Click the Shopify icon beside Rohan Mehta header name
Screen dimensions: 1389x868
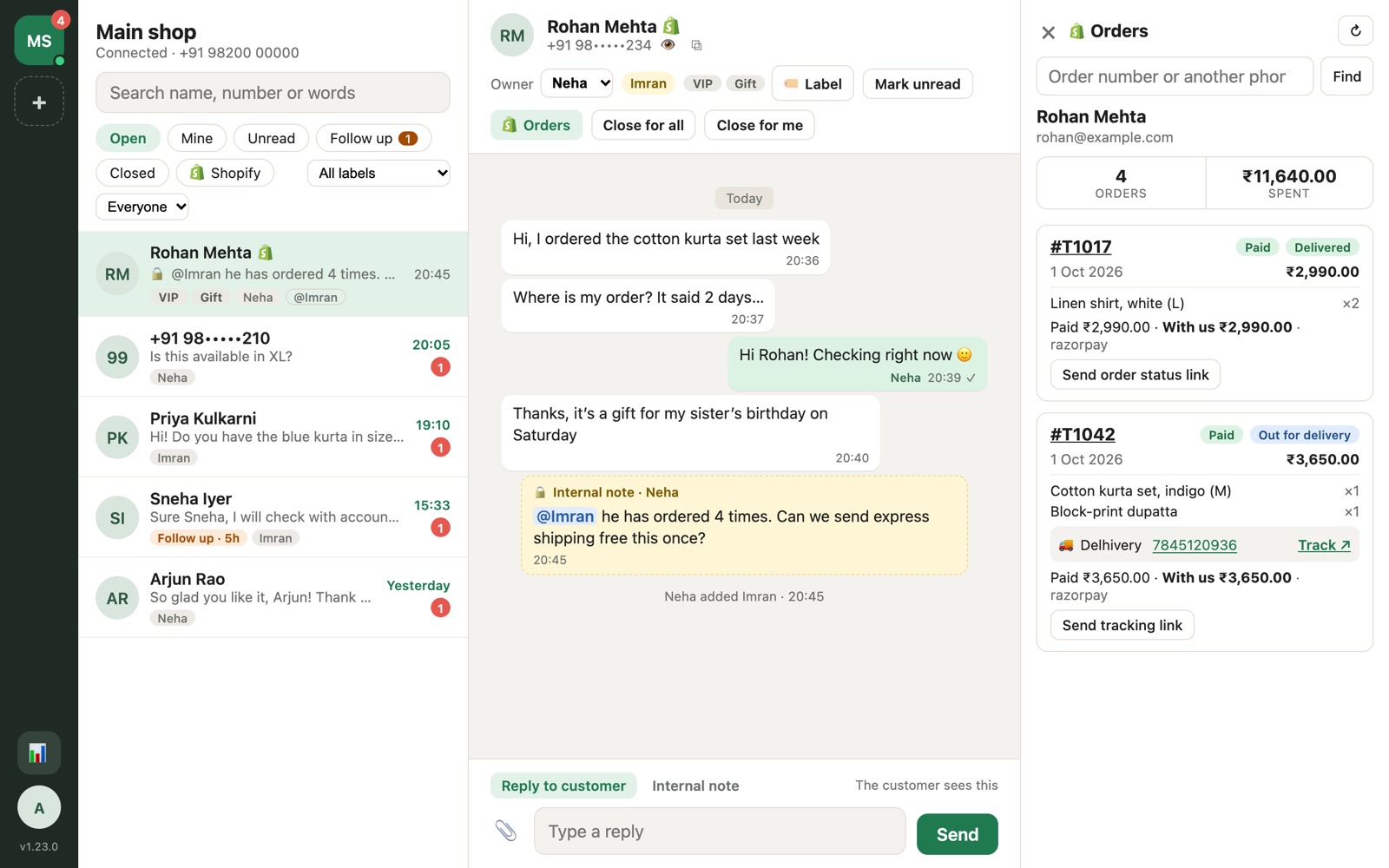(x=671, y=26)
